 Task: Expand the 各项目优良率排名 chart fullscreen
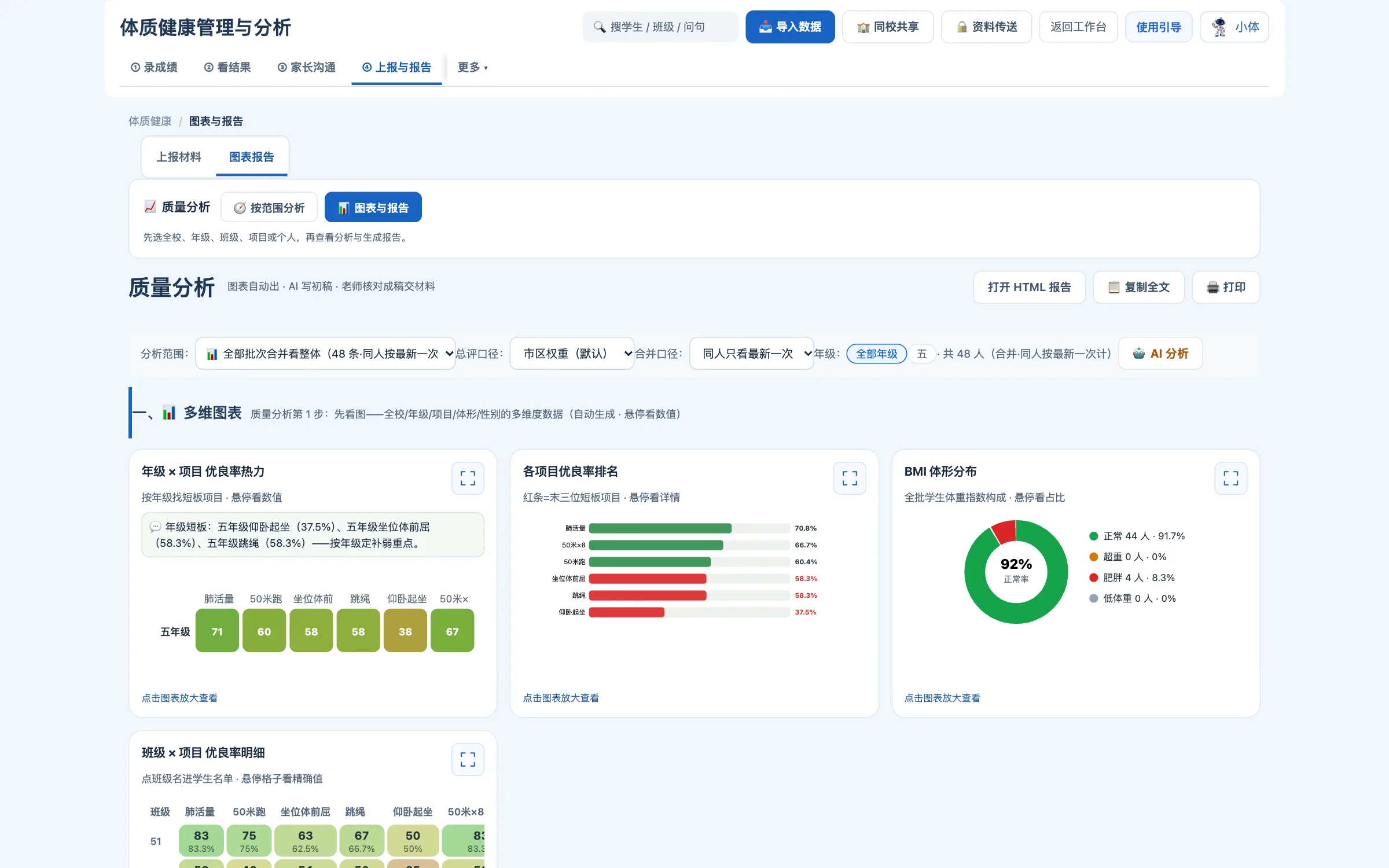(x=850, y=478)
